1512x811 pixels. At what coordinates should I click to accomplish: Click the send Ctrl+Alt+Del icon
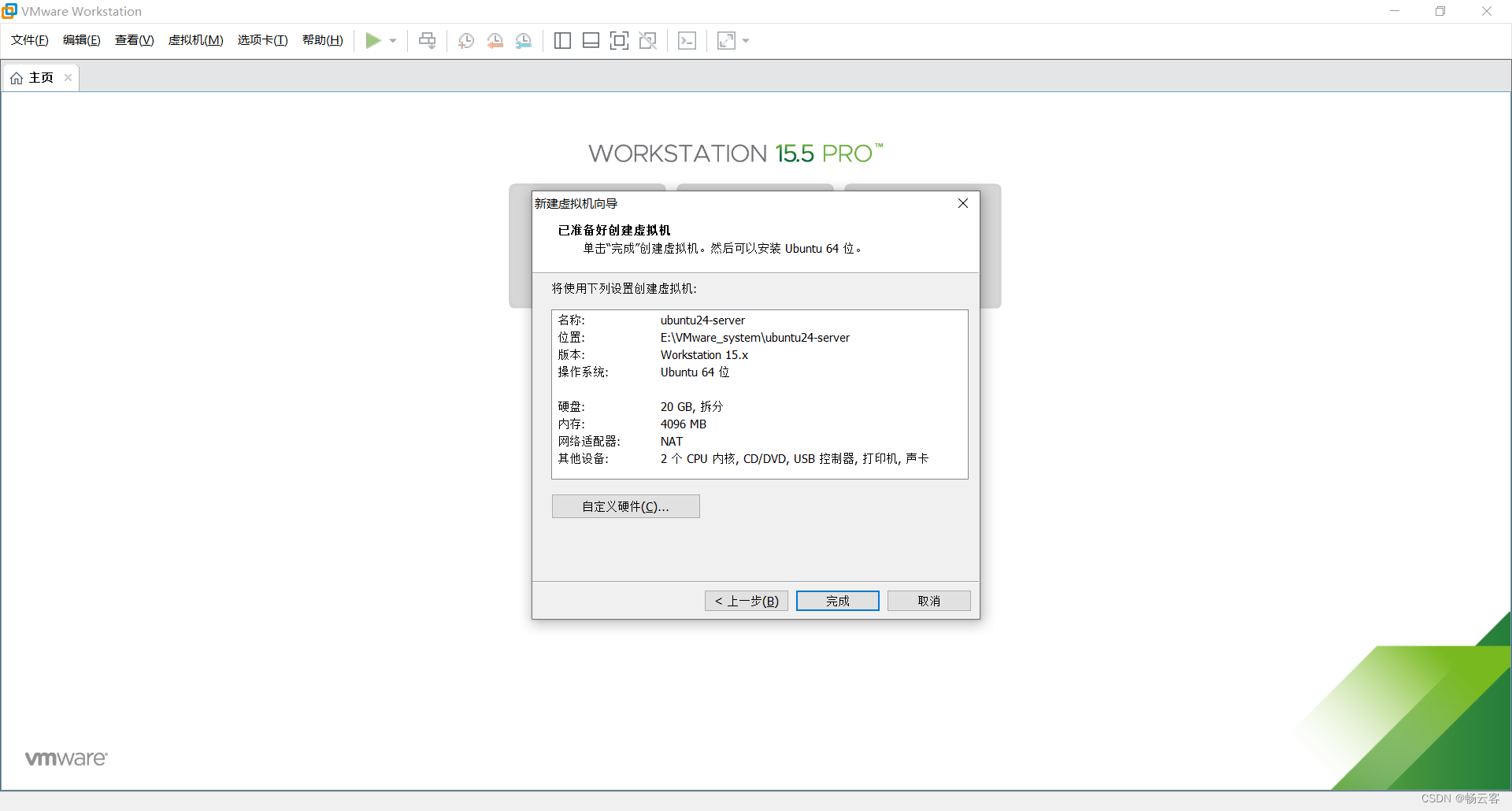click(x=427, y=41)
